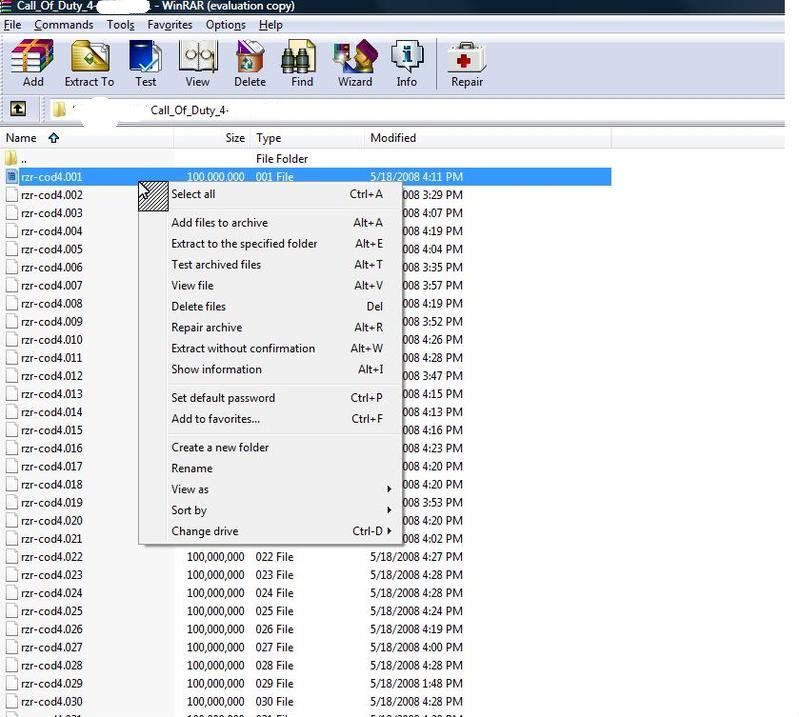Choose Extract to the specified folder
Viewport: 799px width, 717px height.
pyautogui.click(x=244, y=244)
